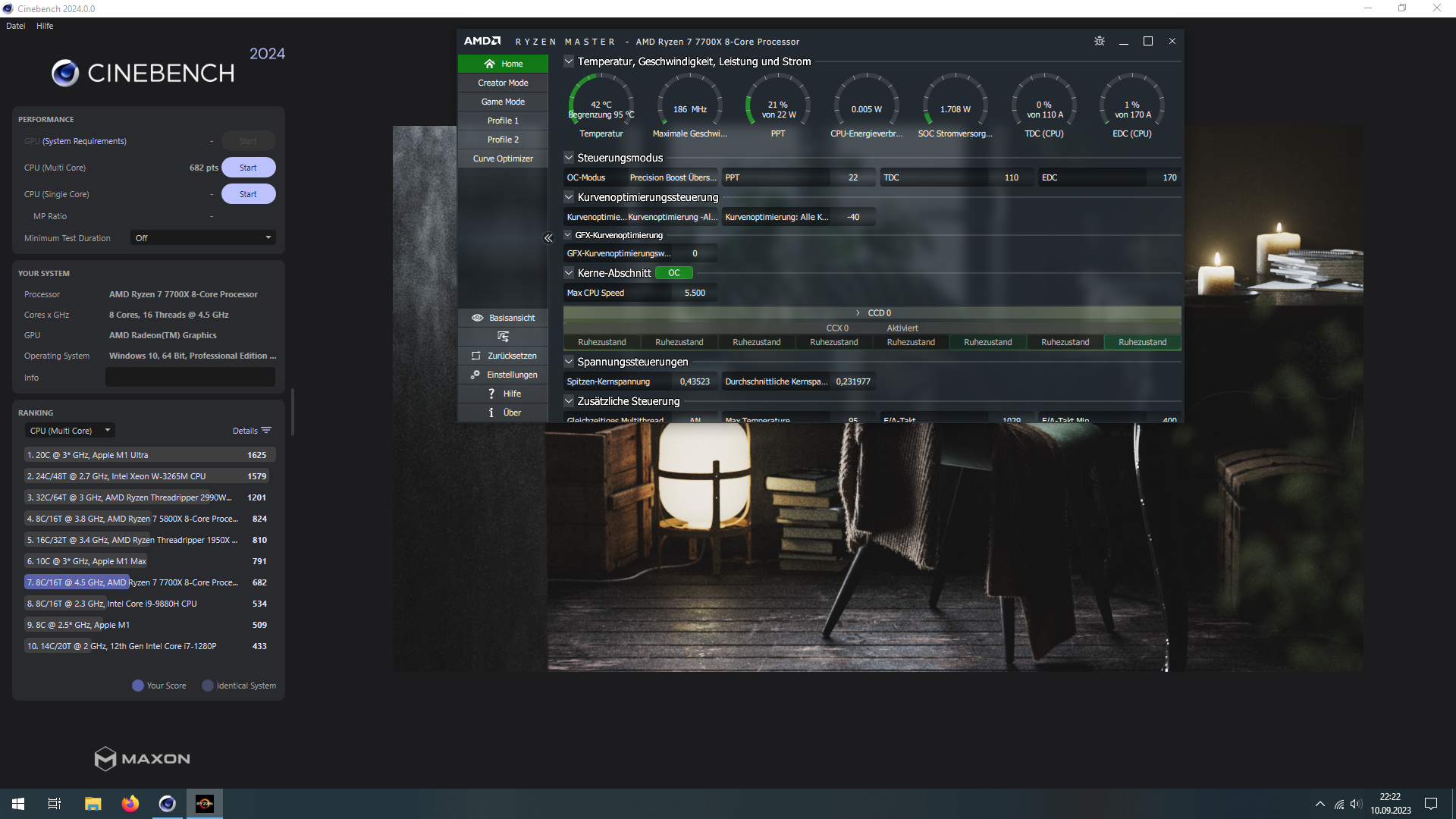Toggle the Gleichzeitiges Multithread AN value
Screen dimensions: 1456x819
pos(695,419)
